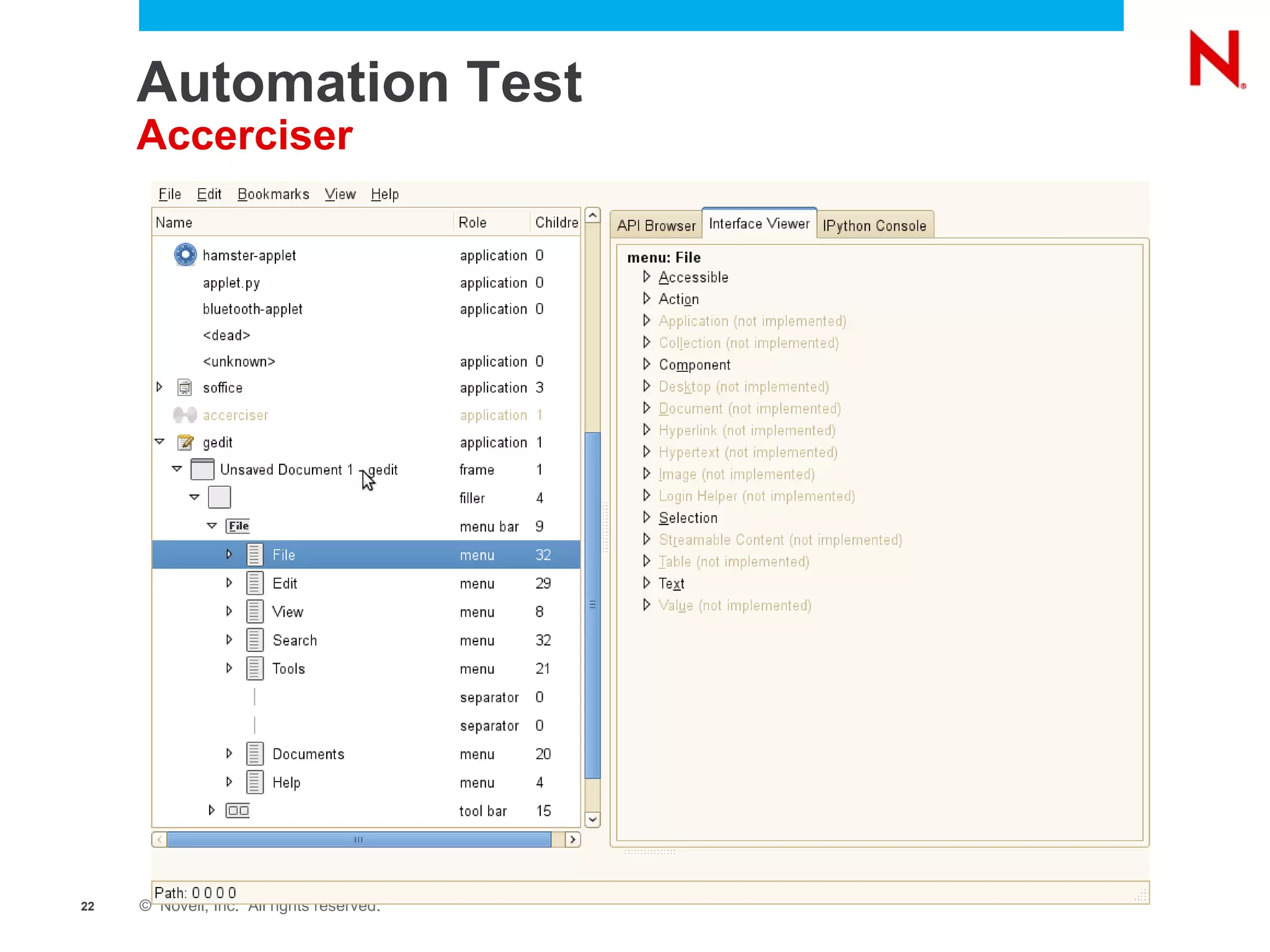Click the soffice application icon

point(185,387)
